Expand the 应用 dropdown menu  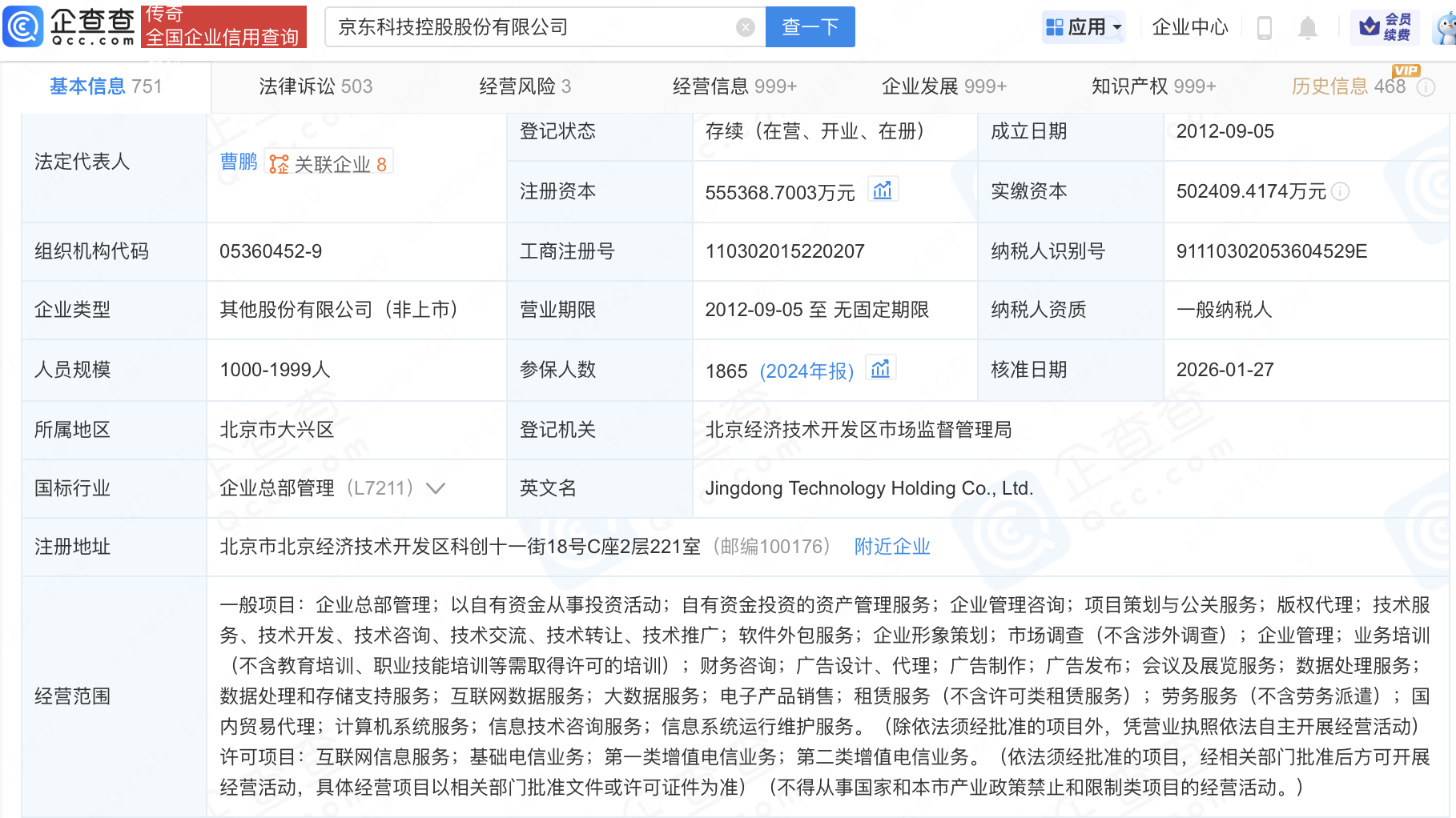[x=1085, y=27]
